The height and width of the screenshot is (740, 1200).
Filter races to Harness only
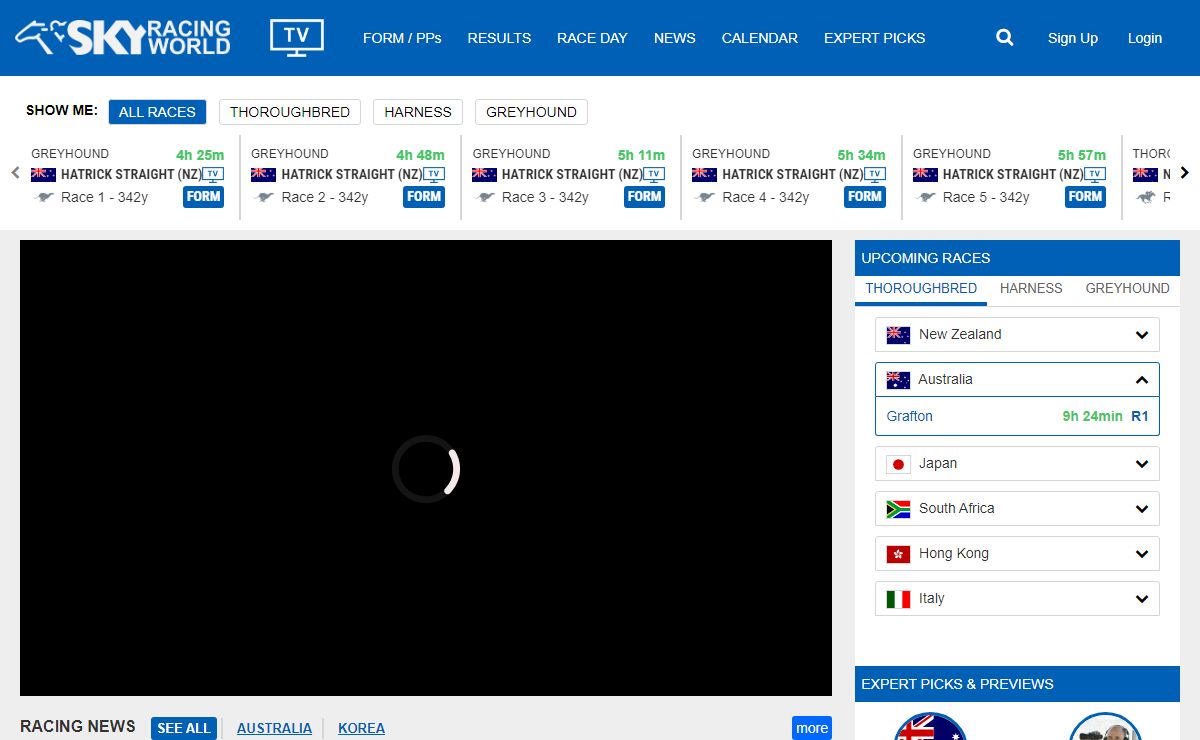tap(418, 112)
